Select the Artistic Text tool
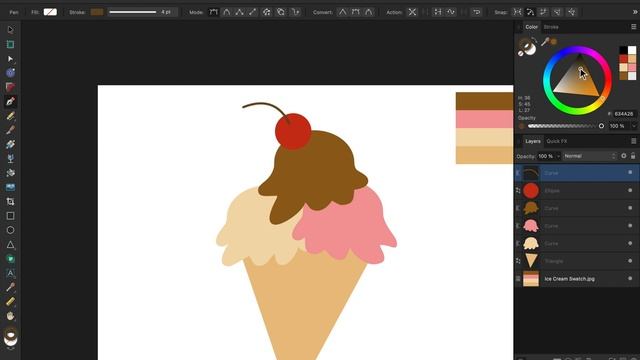 point(10,273)
